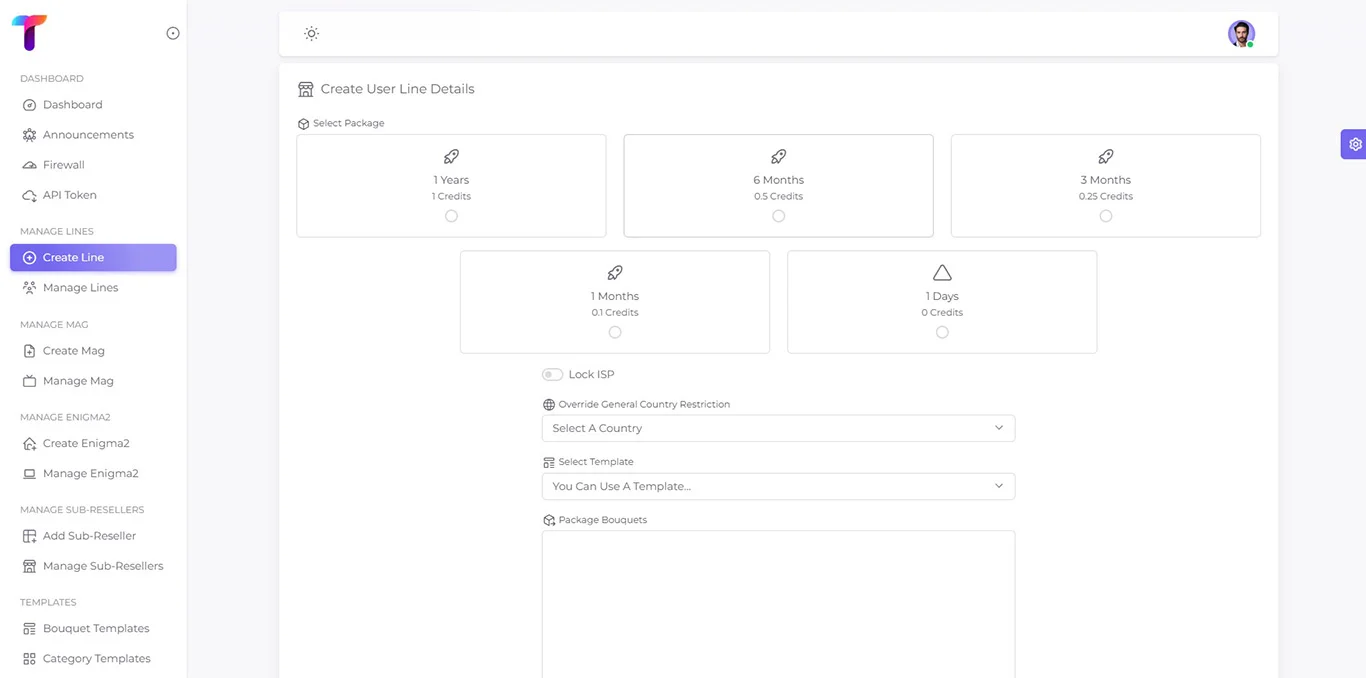
Task: Open the floating settings gear panel
Action: point(1354,144)
